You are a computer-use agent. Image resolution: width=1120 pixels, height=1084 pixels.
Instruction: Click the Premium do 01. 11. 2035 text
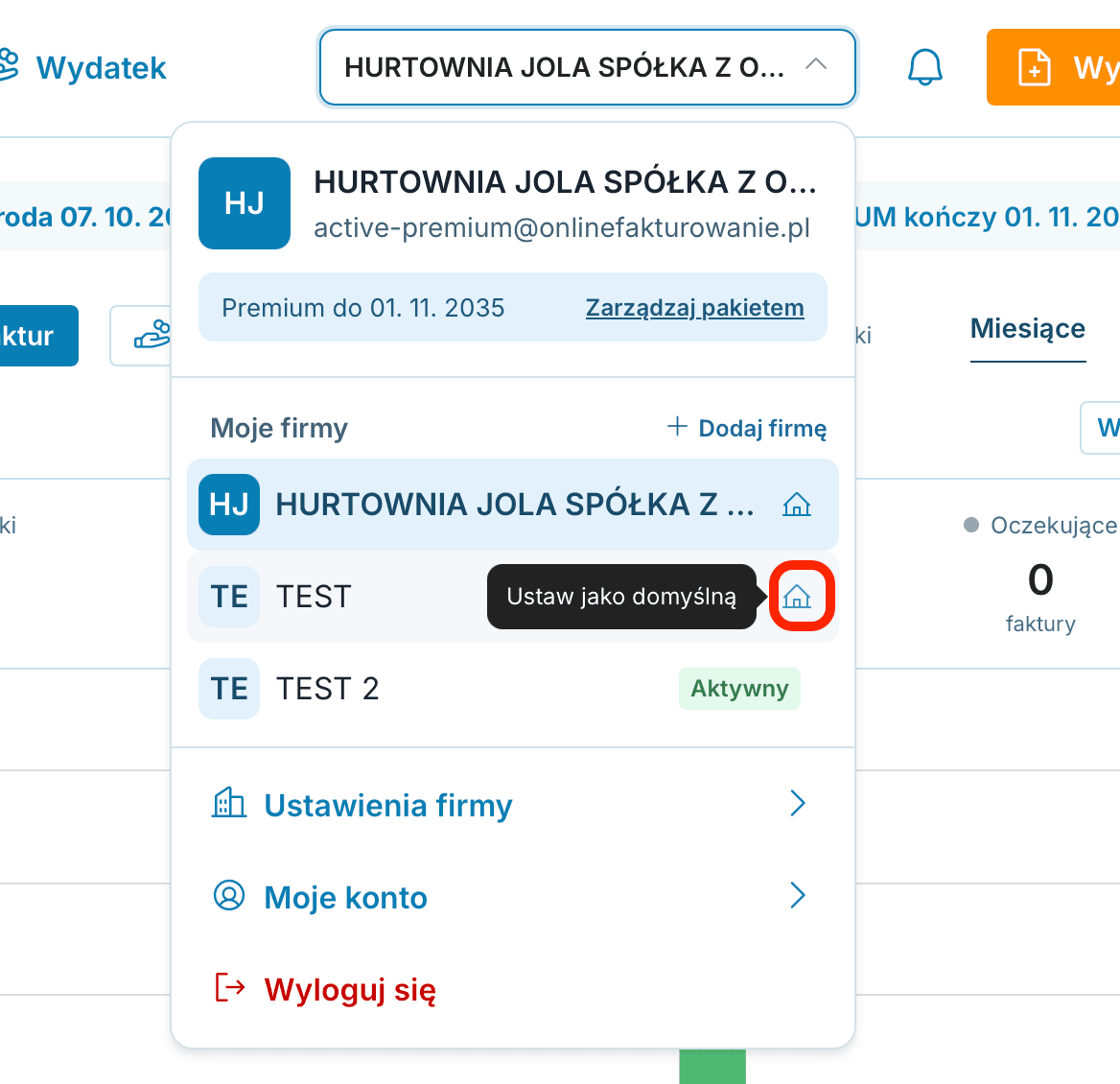click(362, 308)
